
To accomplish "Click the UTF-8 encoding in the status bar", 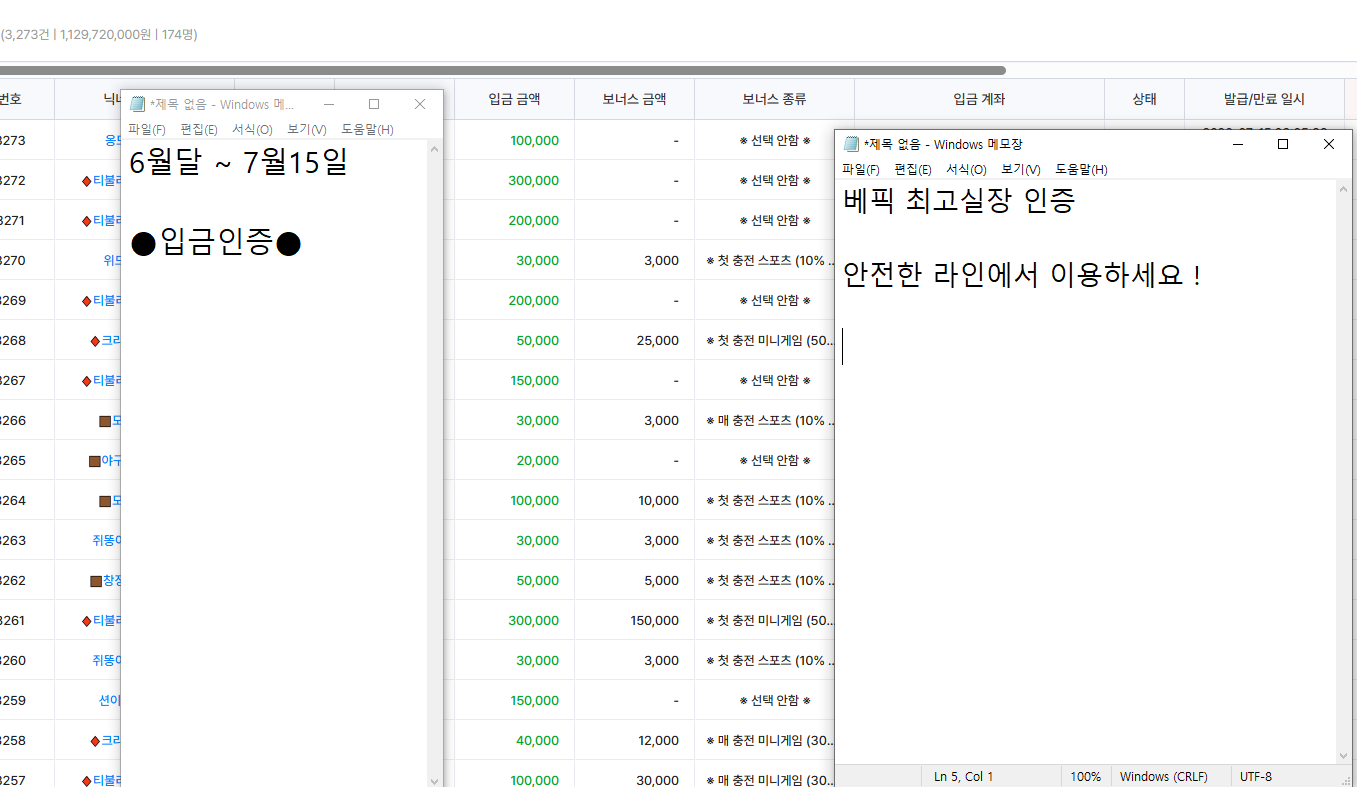I will point(1256,777).
